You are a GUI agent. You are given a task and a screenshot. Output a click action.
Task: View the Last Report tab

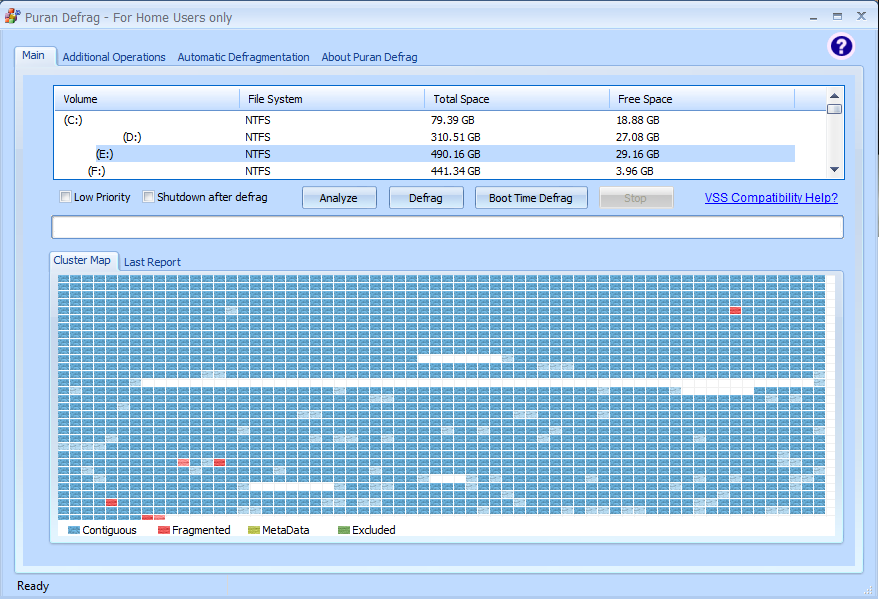coord(152,262)
